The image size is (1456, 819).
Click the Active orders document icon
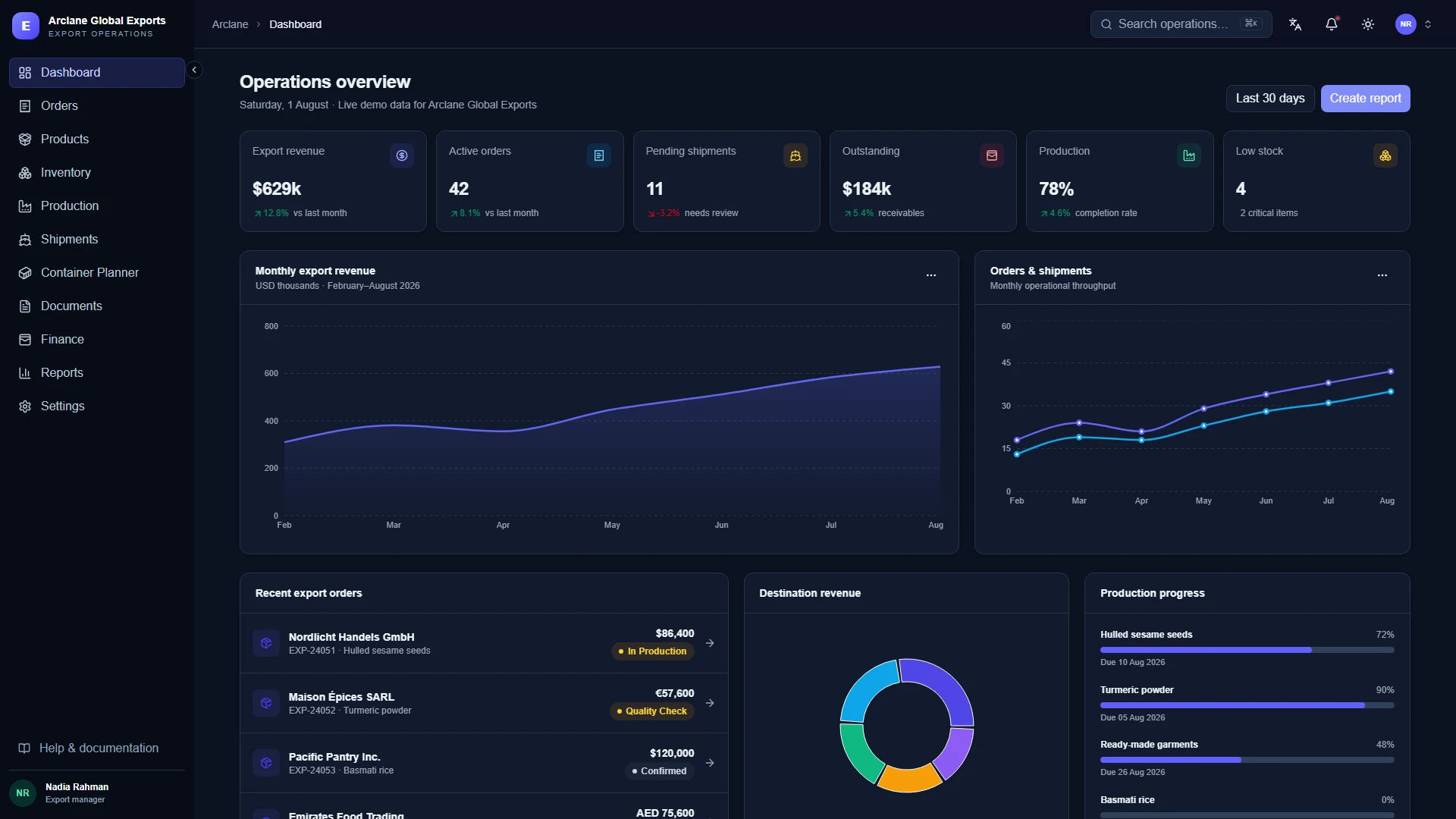[599, 155]
